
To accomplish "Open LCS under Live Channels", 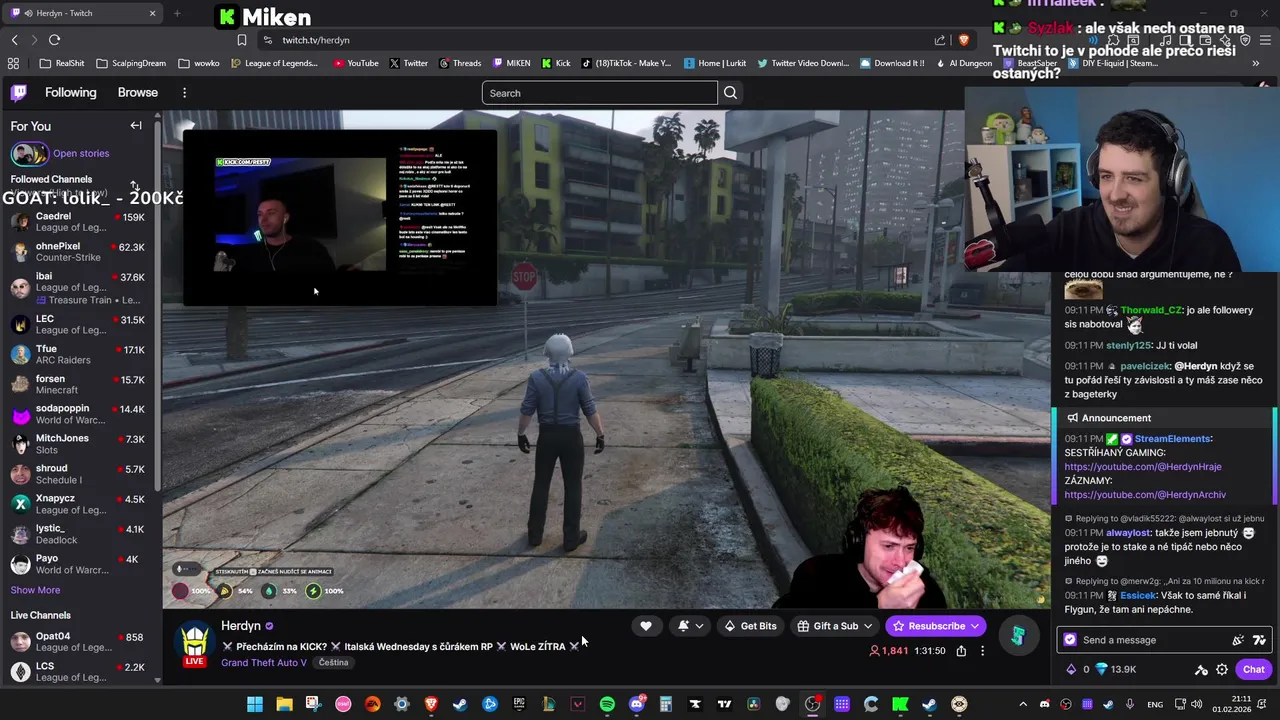I will coord(78,672).
